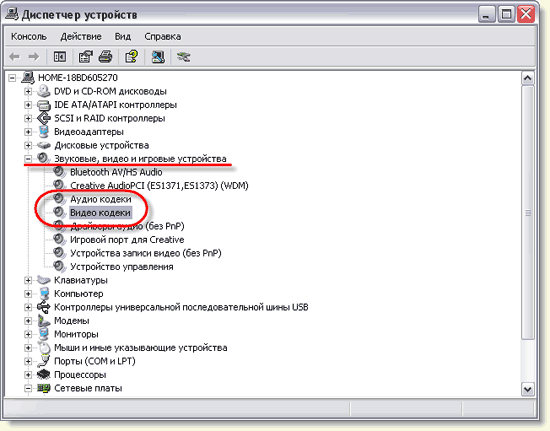
Task: Toggle the console tree pane toolbar icon
Action: pos(60,56)
